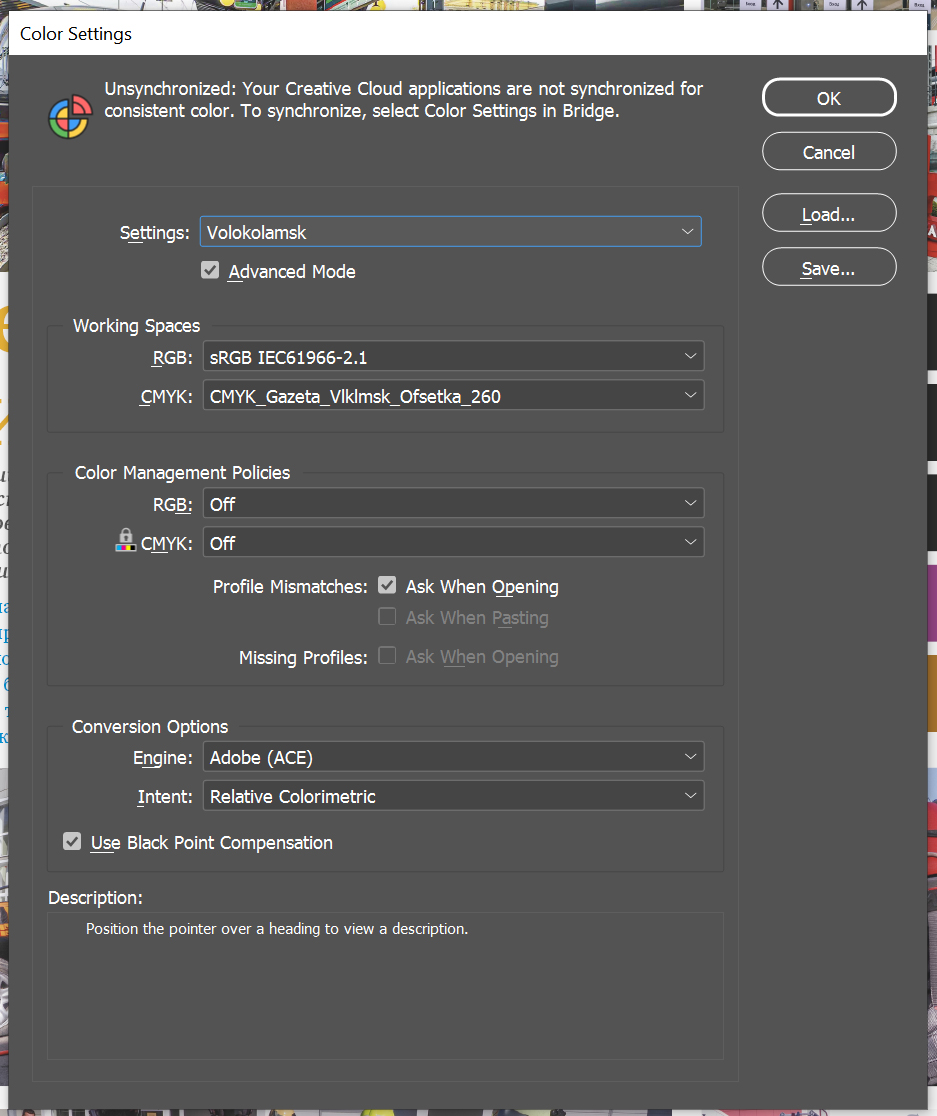Click the OK button
Image resolution: width=937 pixels, height=1116 pixels.
click(x=829, y=98)
